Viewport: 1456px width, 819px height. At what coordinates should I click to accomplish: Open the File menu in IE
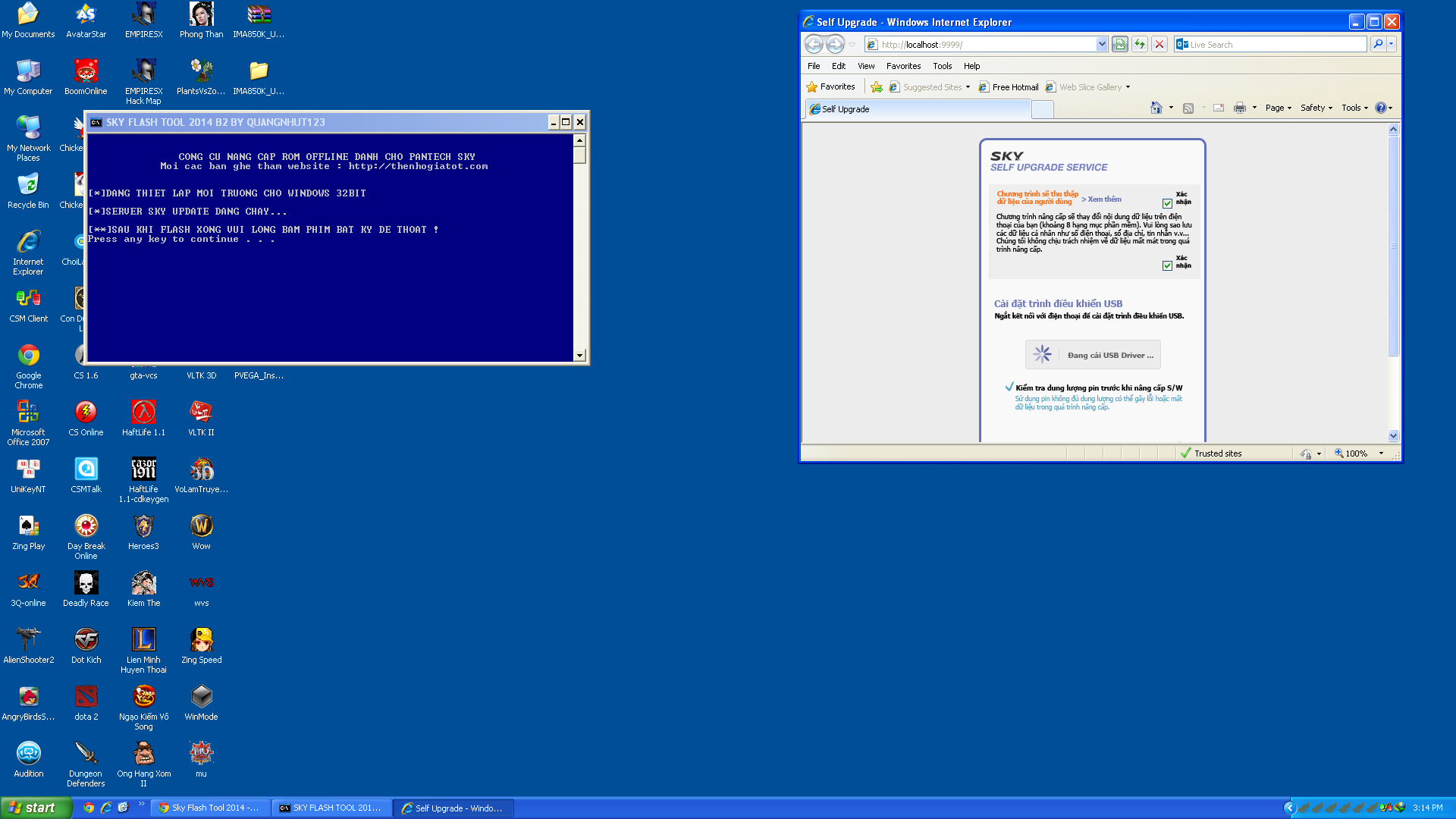pos(814,66)
